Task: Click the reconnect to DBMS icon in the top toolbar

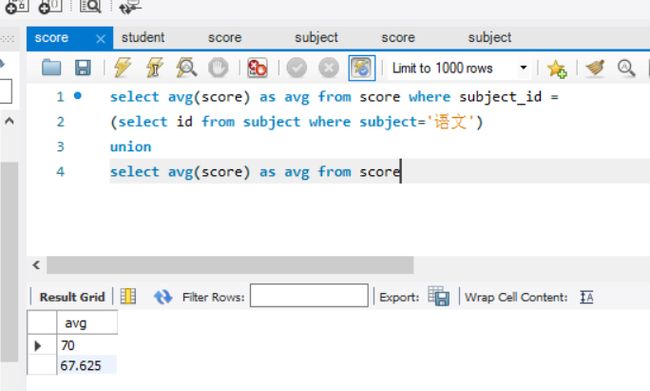Action: [x=130, y=6]
